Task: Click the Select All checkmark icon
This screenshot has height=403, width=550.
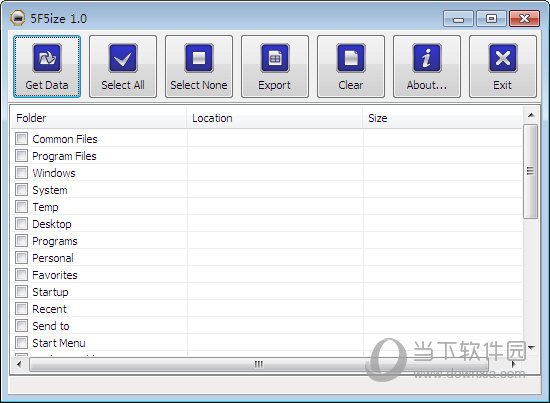Action: (123, 58)
